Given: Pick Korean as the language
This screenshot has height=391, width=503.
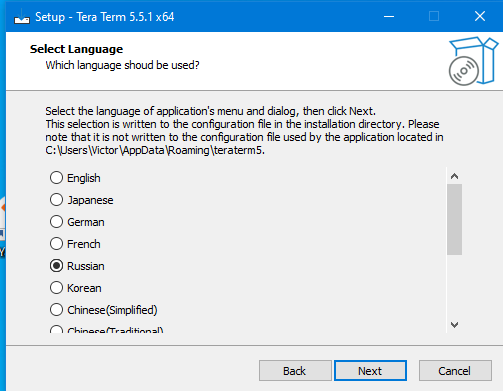Looking at the screenshot, I should pyautogui.click(x=76, y=288).
